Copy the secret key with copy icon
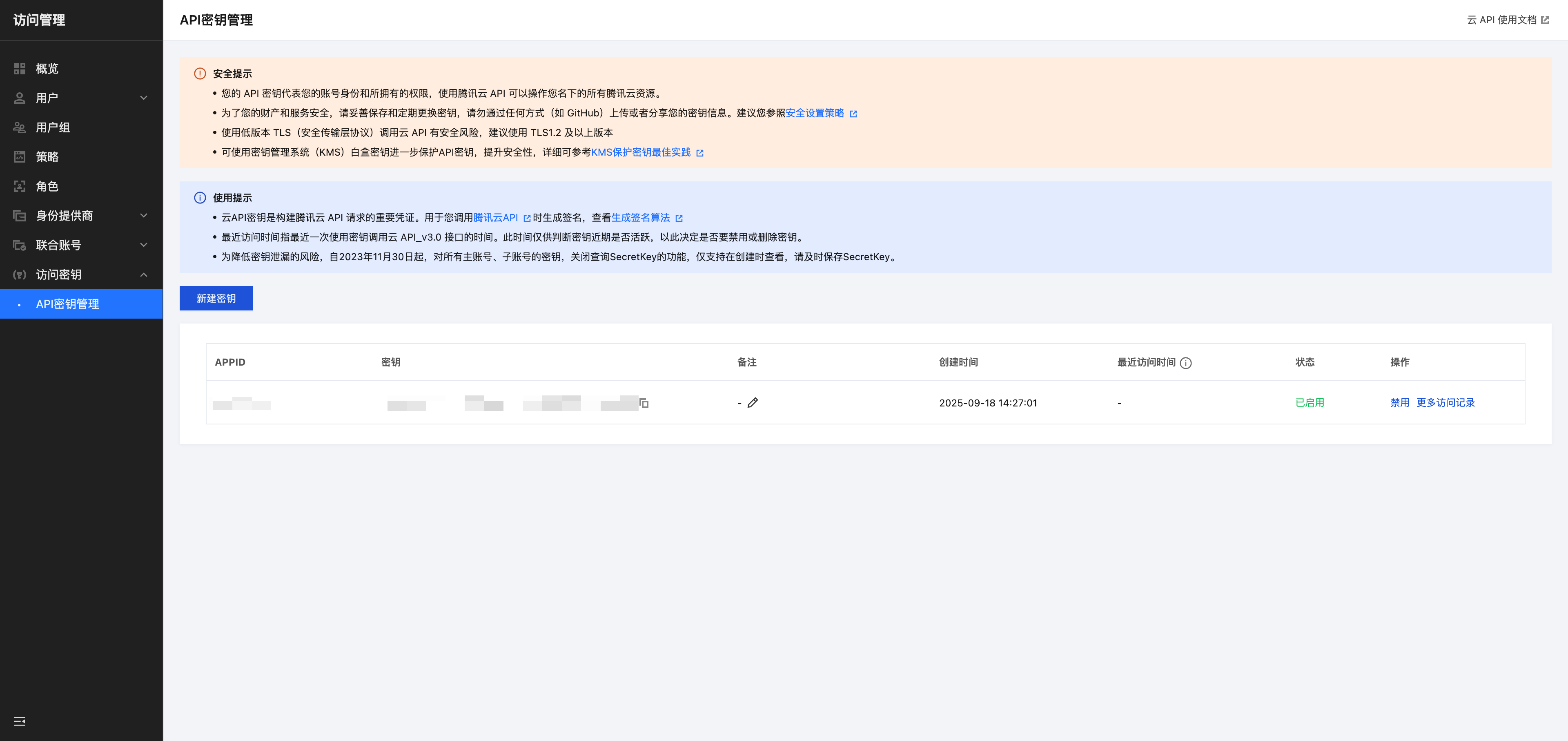 tap(644, 403)
